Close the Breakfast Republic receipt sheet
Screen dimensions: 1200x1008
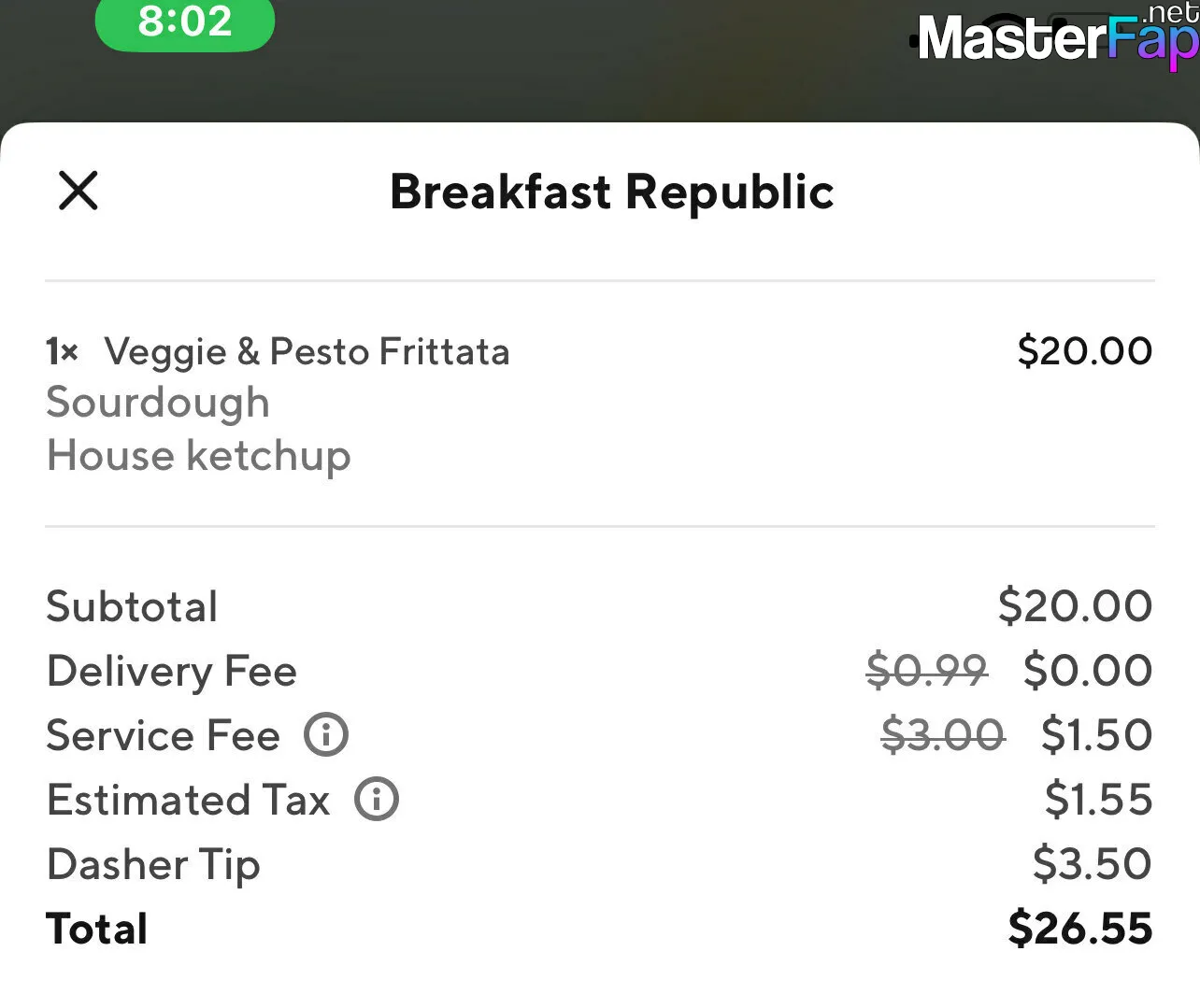[x=79, y=191]
